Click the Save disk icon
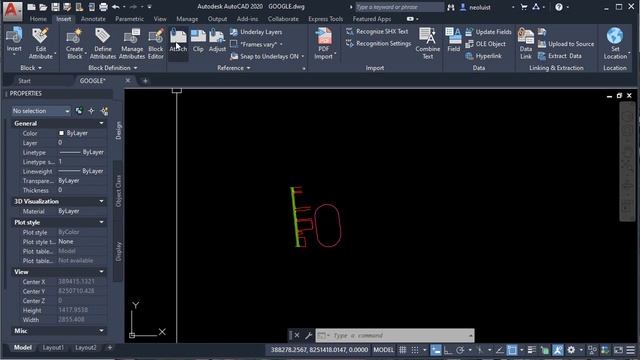The image size is (640, 360). [x=55, y=7]
